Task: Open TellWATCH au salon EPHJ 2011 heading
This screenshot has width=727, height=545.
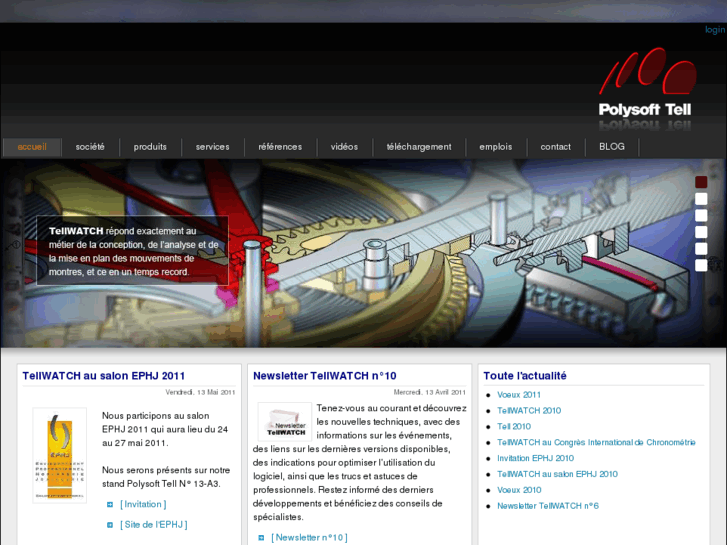Action: coord(104,376)
